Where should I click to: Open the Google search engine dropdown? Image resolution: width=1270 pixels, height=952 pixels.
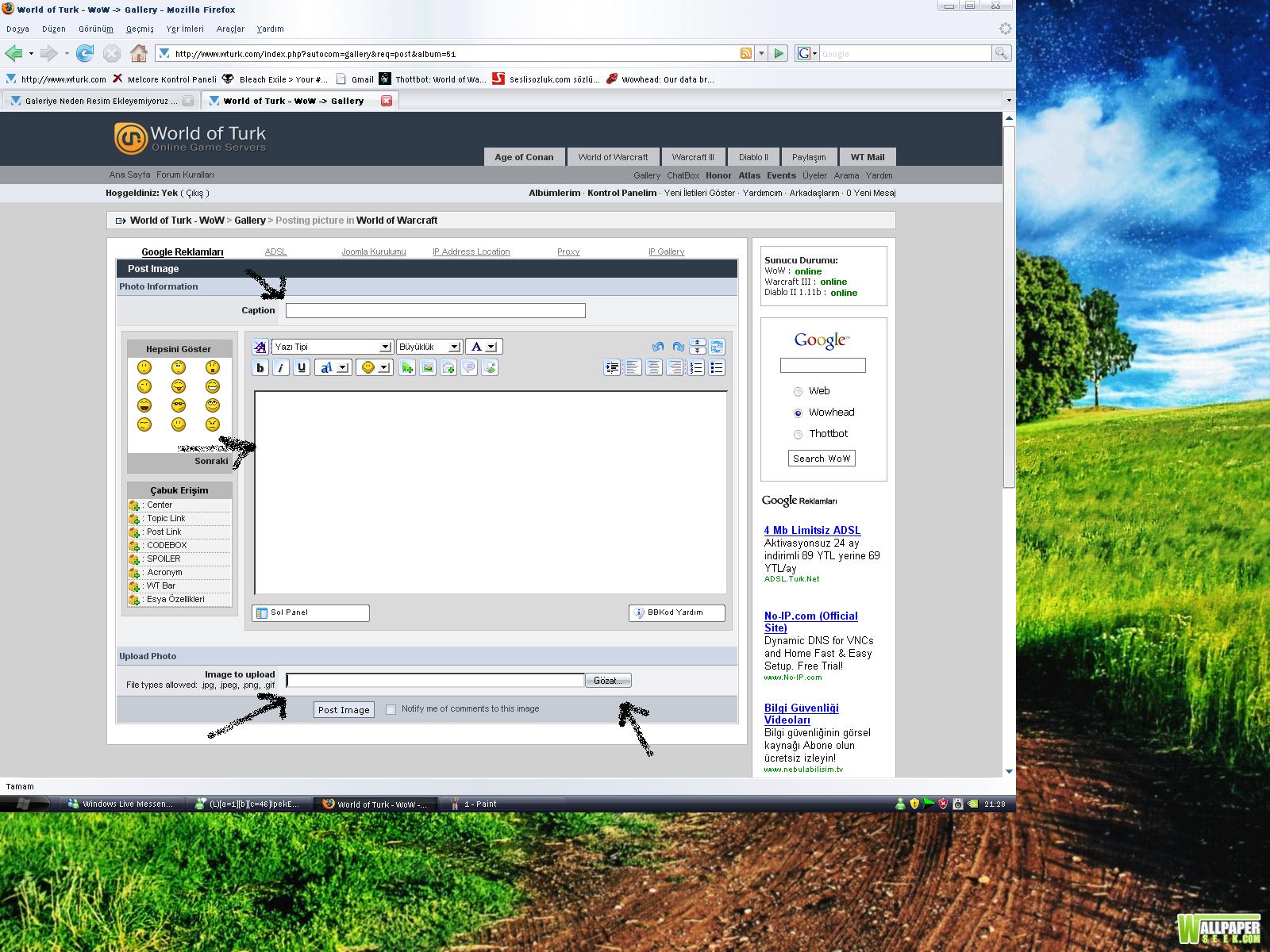coord(807,53)
